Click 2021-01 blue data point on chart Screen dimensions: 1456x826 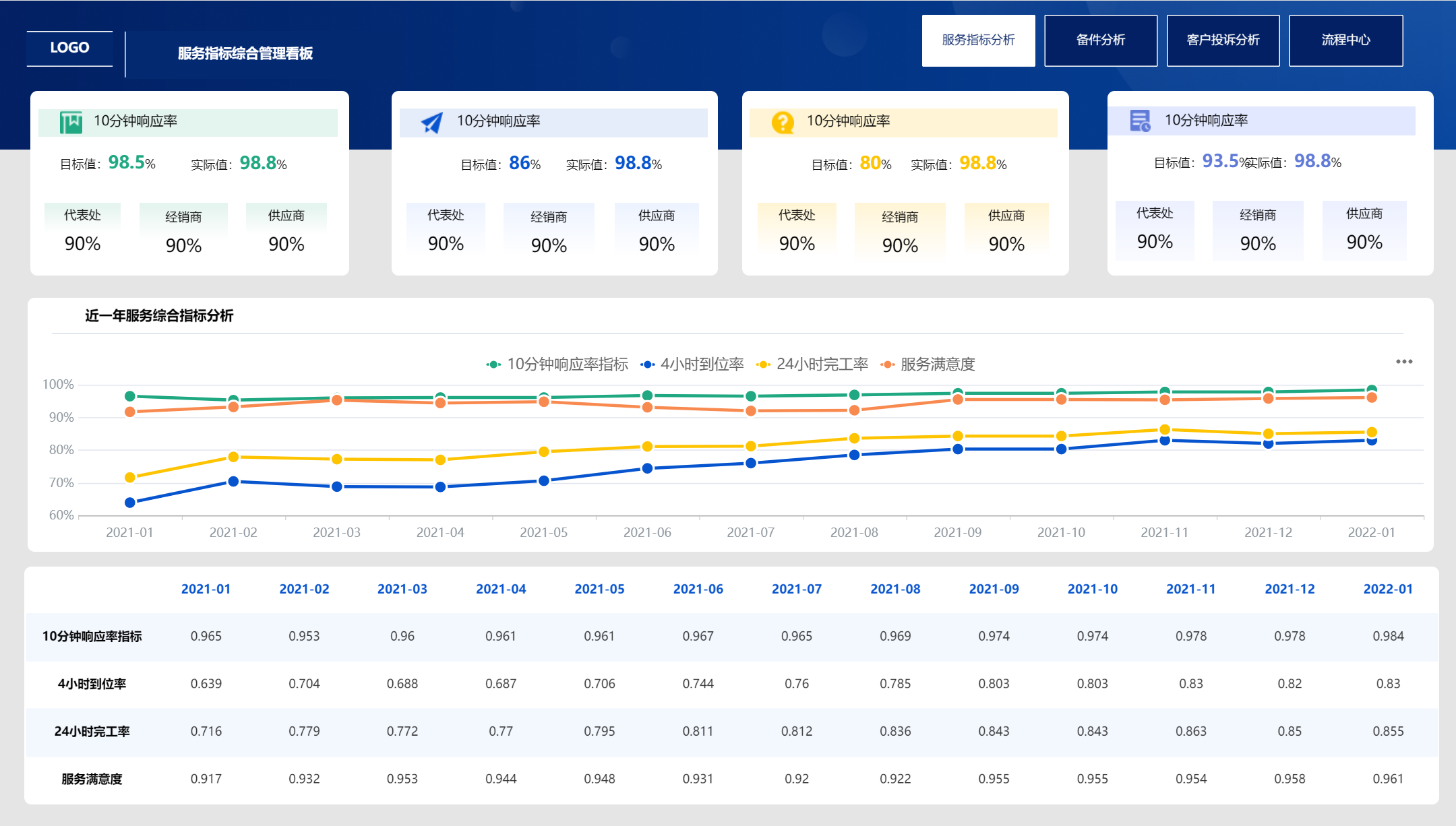130,503
